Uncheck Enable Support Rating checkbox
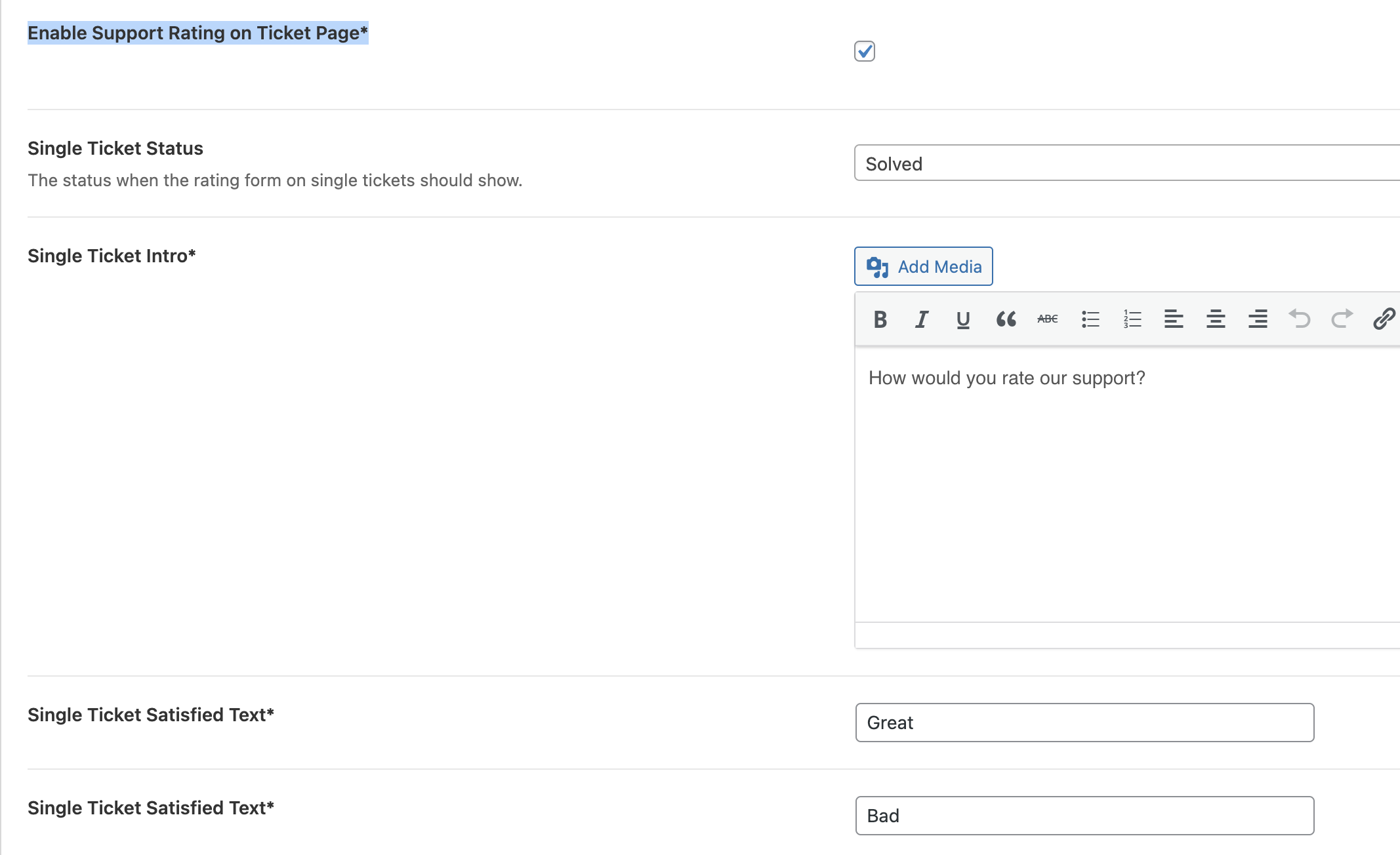The width and height of the screenshot is (1400, 855). (x=865, y=51)
